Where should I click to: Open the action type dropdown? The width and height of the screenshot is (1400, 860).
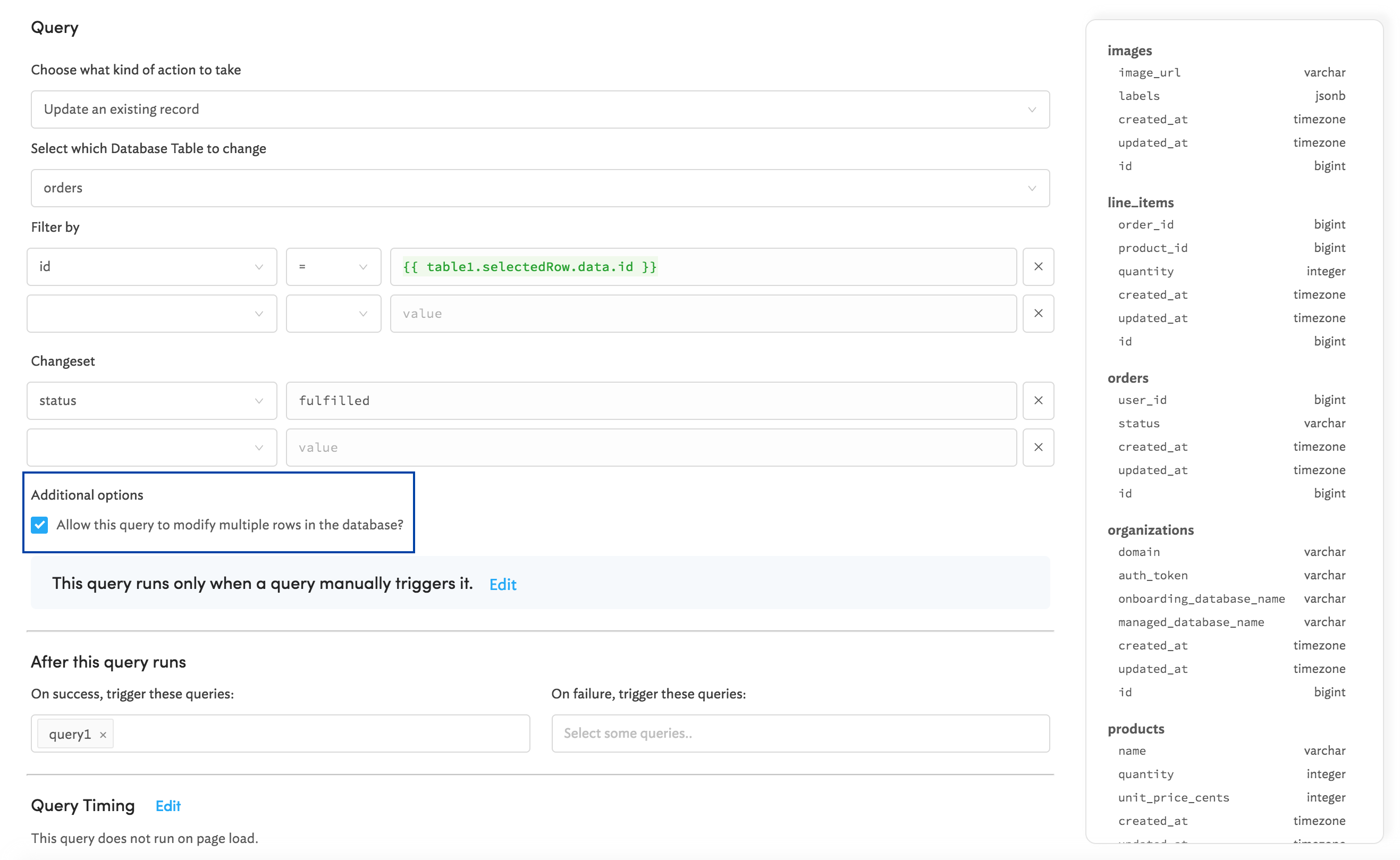(539, 109)
